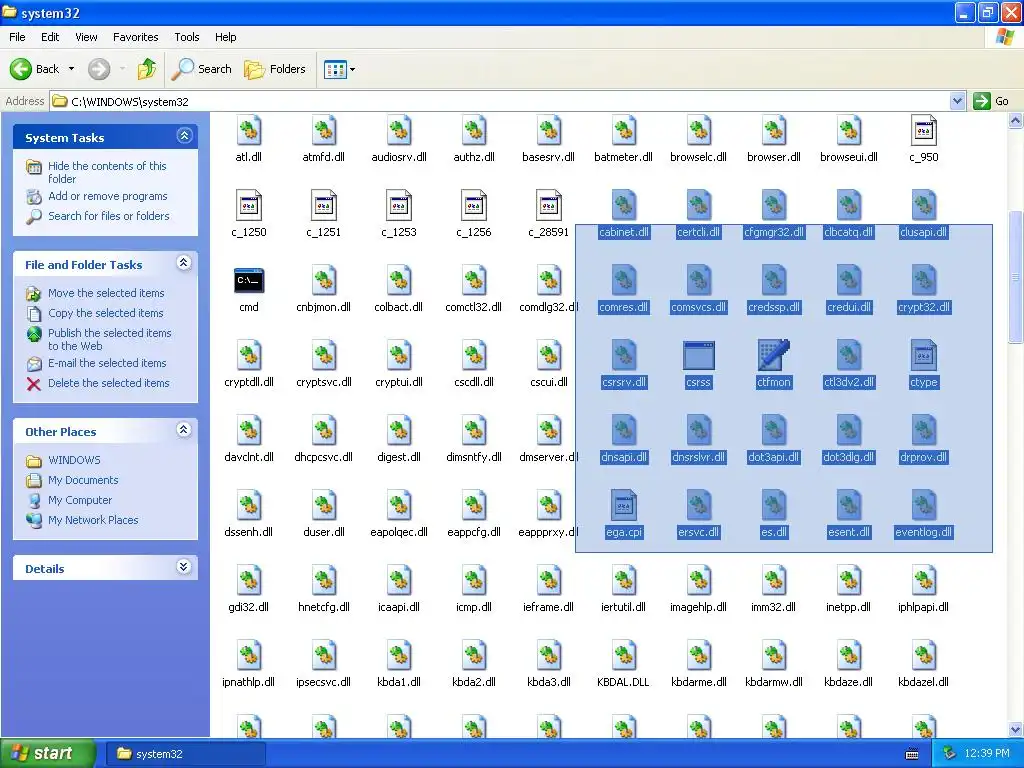Collapse the File and Folder Tasks panel
This screenshot has height=768, width=1024.
pyautogui.click(x=184, y=263)
